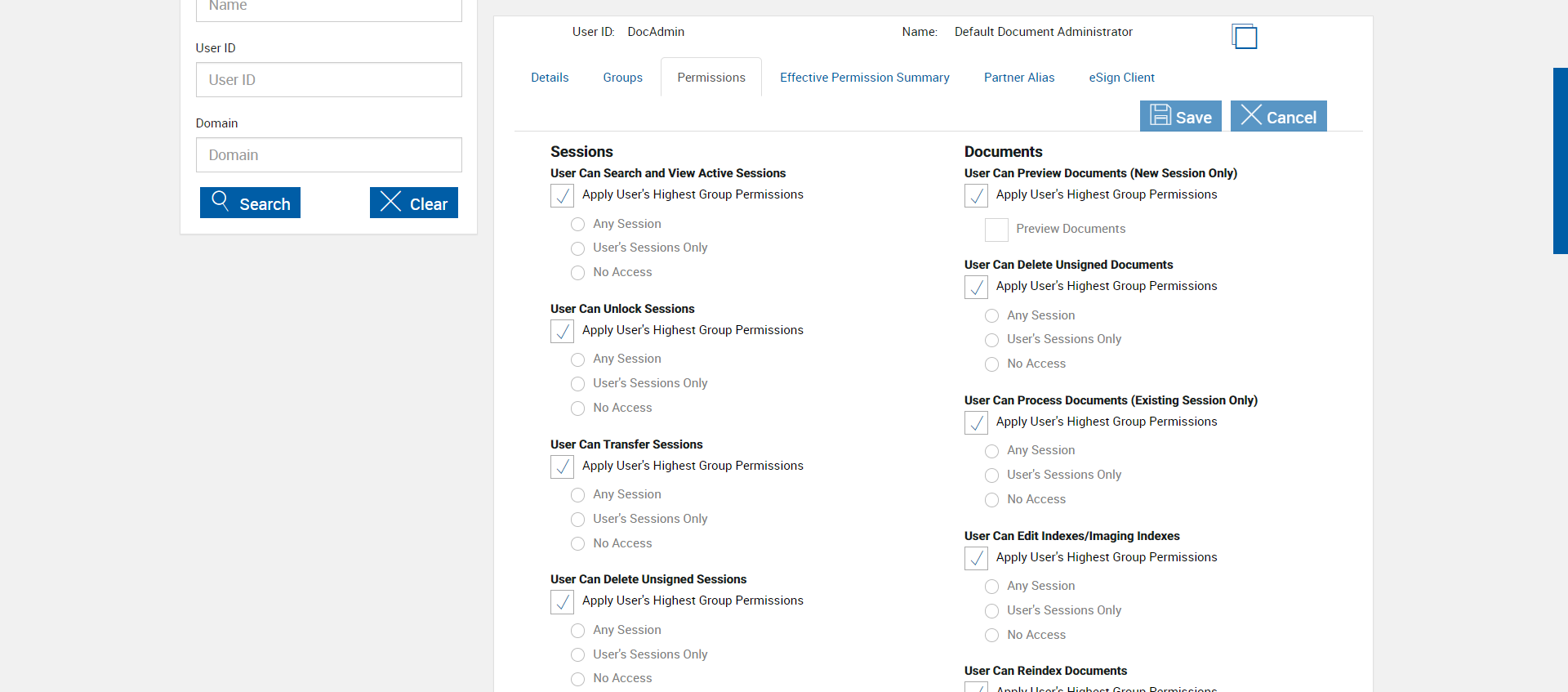Click the blue vertical scrollbar thumb

[x=1560, y=161]
